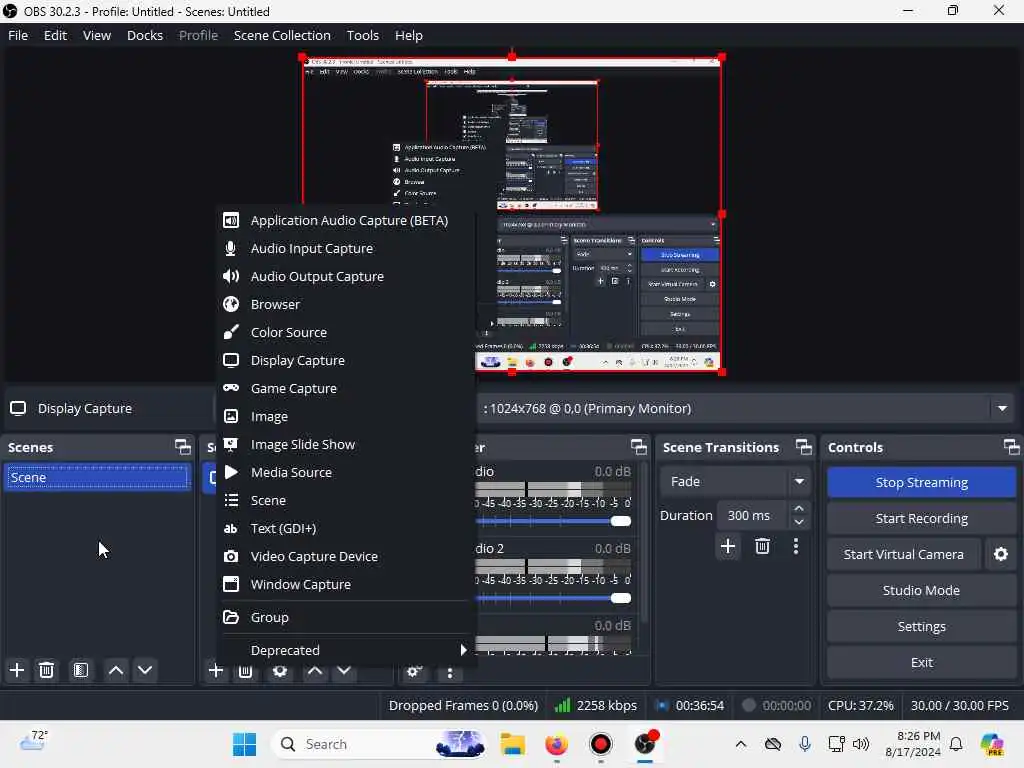Open Windows Start menu
Image resolution: width=1024 pixels, height=768 pixels.
pos(245,744)
